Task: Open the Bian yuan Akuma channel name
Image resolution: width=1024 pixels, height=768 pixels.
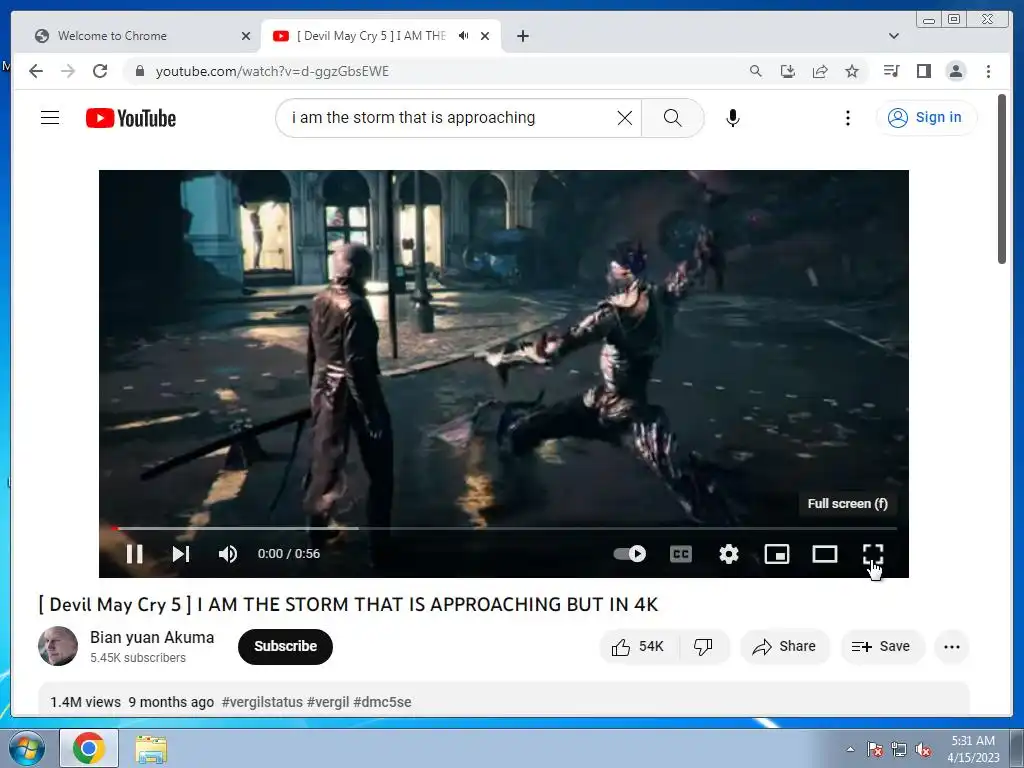Action: 152,637
